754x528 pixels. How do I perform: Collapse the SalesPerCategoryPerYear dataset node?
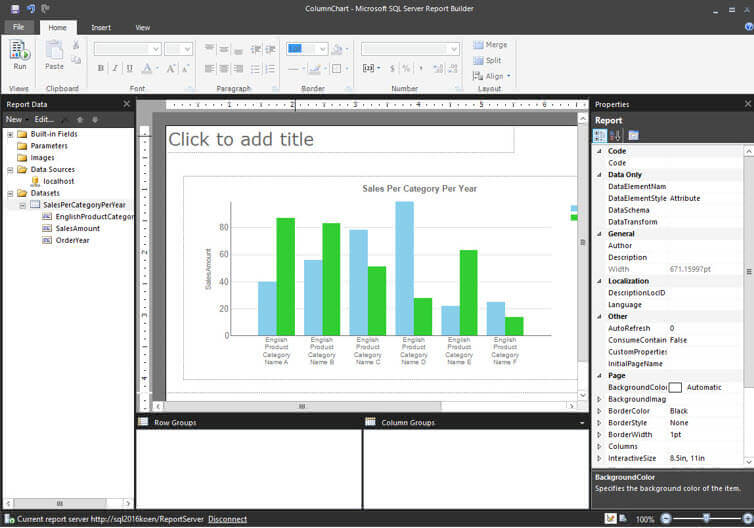coord(22,205)
